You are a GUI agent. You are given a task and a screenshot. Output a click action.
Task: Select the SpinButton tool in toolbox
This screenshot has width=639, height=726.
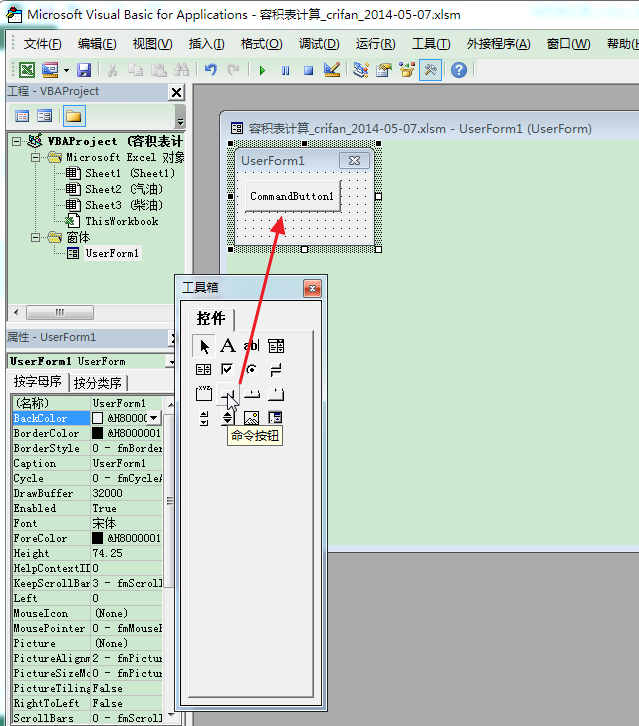tap(227, 418)
